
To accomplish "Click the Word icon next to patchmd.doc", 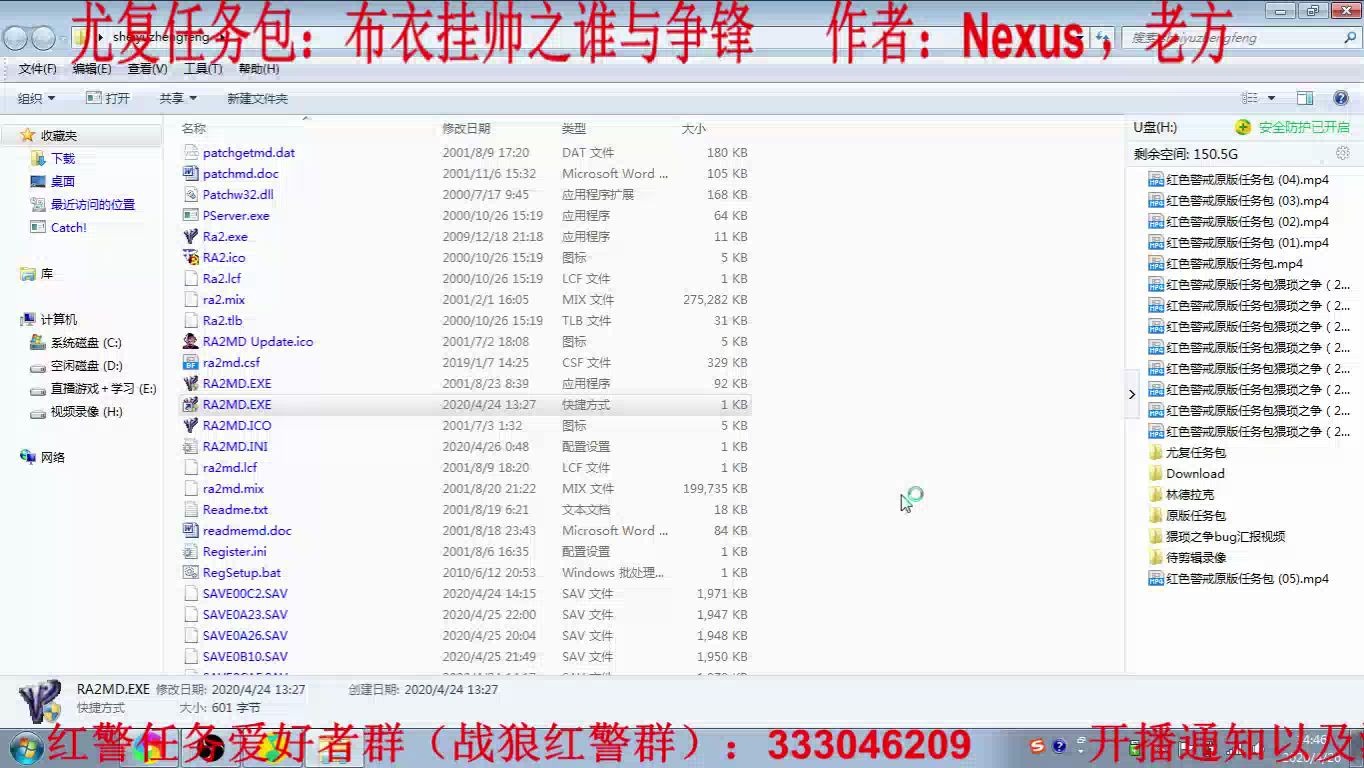I will click(191, 174).
